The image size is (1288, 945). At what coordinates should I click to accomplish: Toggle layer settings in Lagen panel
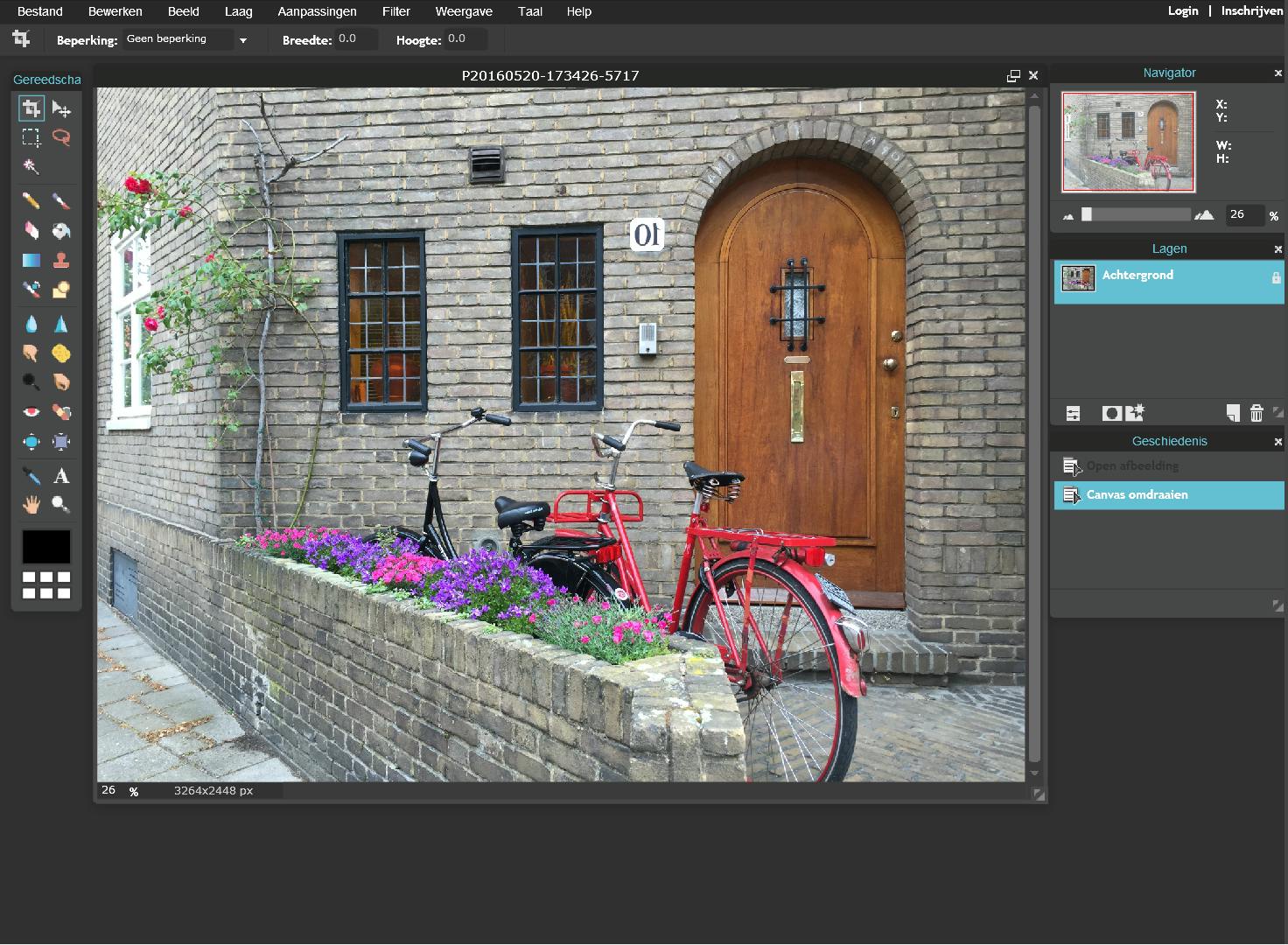1073,413
